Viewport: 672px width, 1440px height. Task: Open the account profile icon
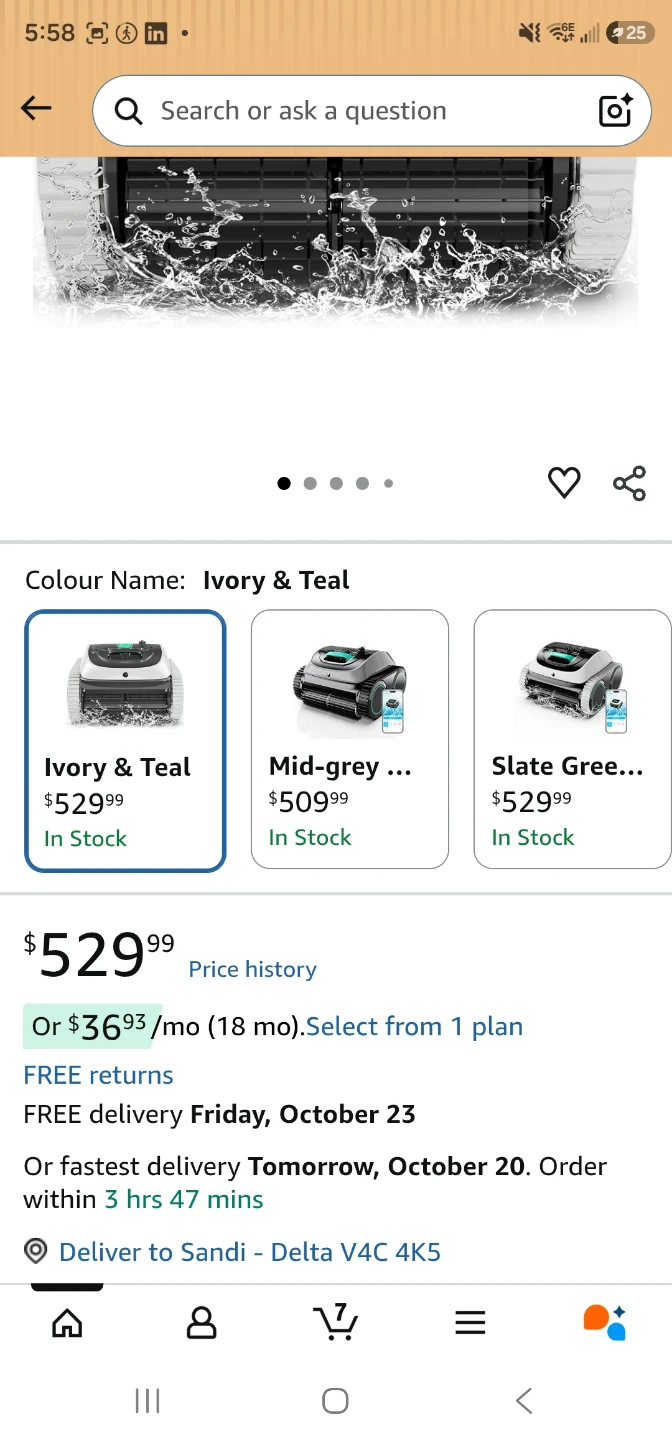point(201,1323)
